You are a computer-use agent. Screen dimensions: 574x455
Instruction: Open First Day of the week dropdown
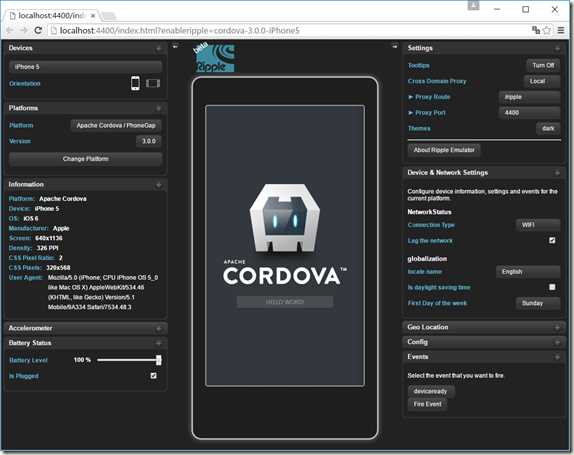(538, 303)
